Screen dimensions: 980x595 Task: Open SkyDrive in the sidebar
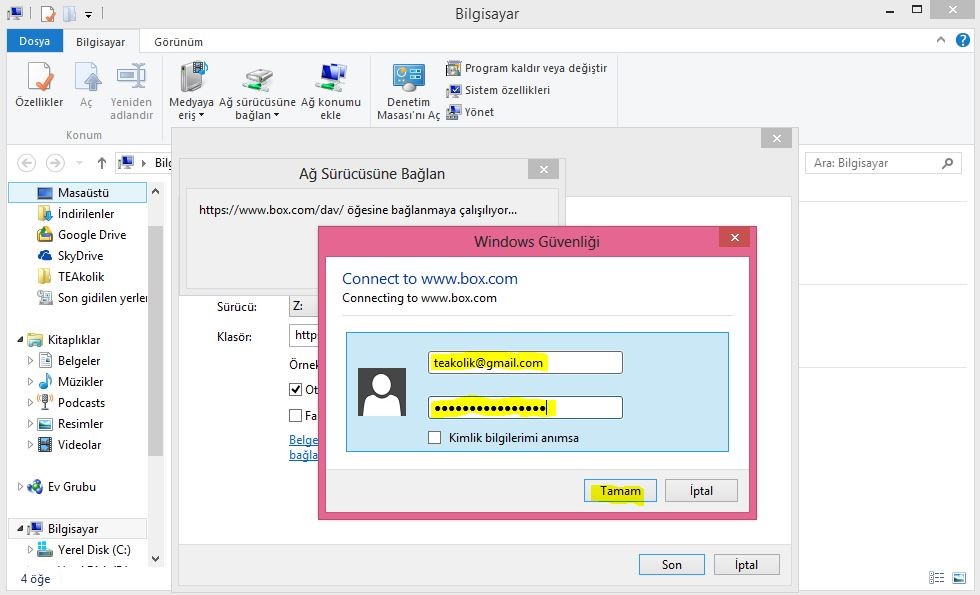pos(71,256)
